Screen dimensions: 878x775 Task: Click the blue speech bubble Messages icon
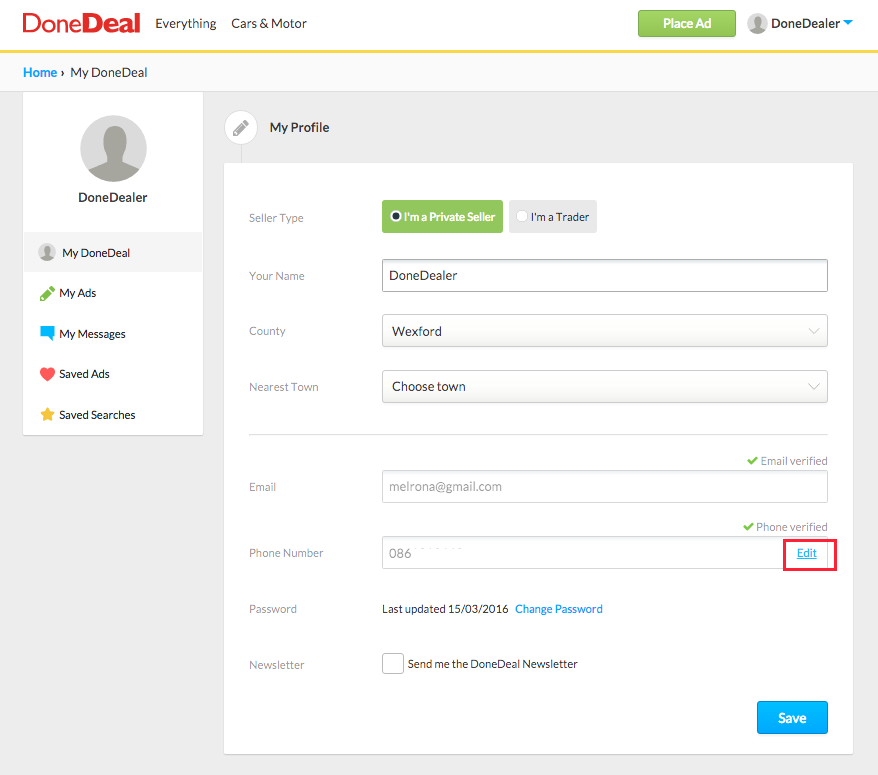pyautogui.click(x=47, y=333)
